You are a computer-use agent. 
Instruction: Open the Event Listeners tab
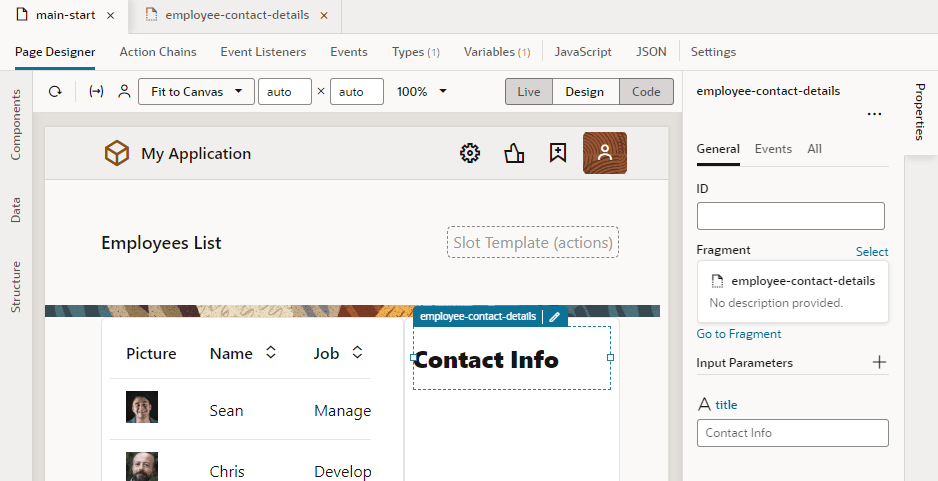coord(263,52)
